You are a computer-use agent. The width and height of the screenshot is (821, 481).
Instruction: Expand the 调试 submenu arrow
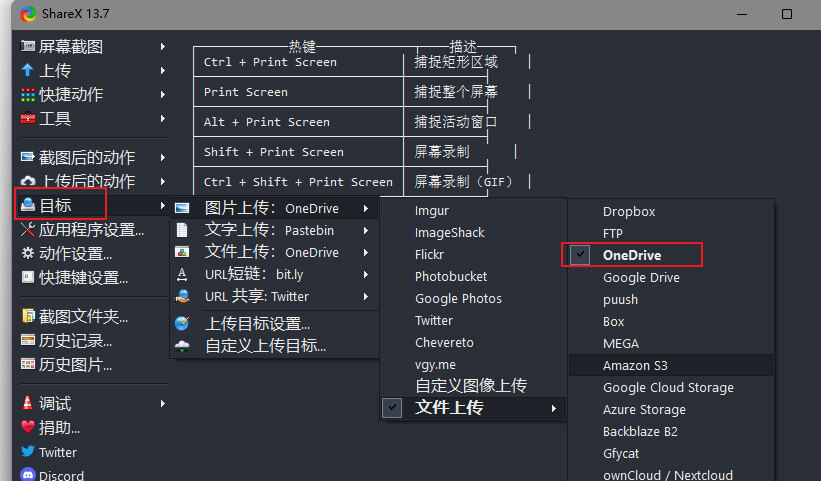pyautogui.click(x=163, y=404)
